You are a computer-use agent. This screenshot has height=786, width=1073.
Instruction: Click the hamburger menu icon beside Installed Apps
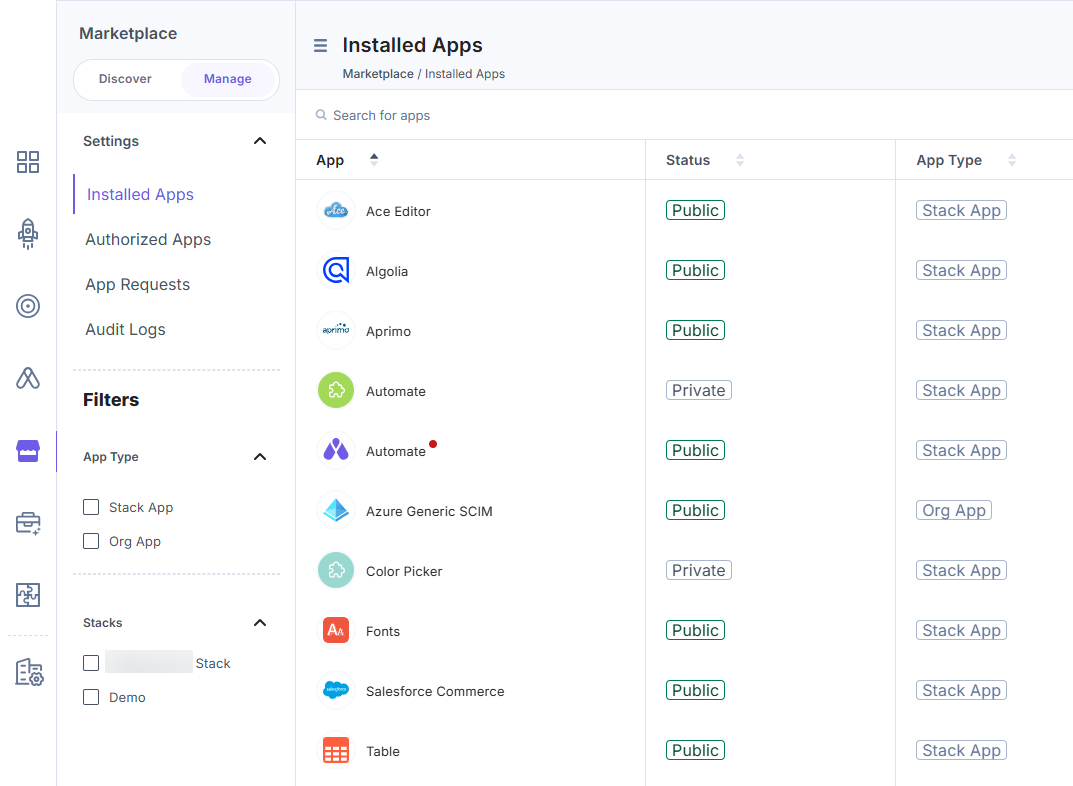tap(321, 45)
